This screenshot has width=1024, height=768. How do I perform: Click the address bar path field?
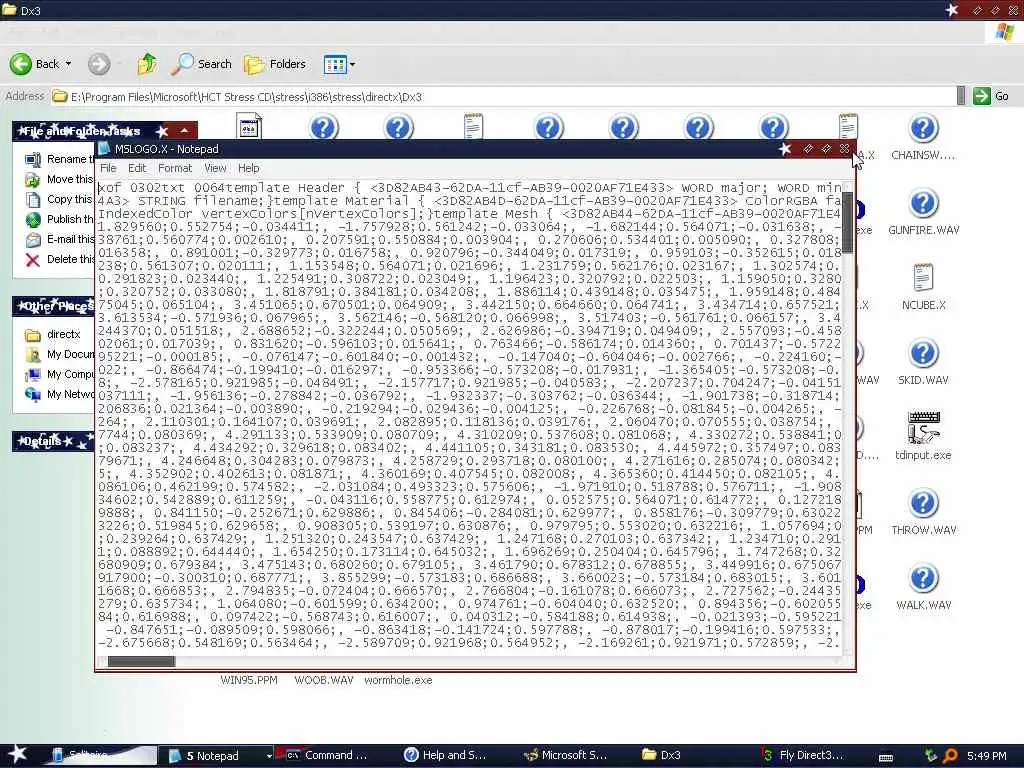[503, 97]
